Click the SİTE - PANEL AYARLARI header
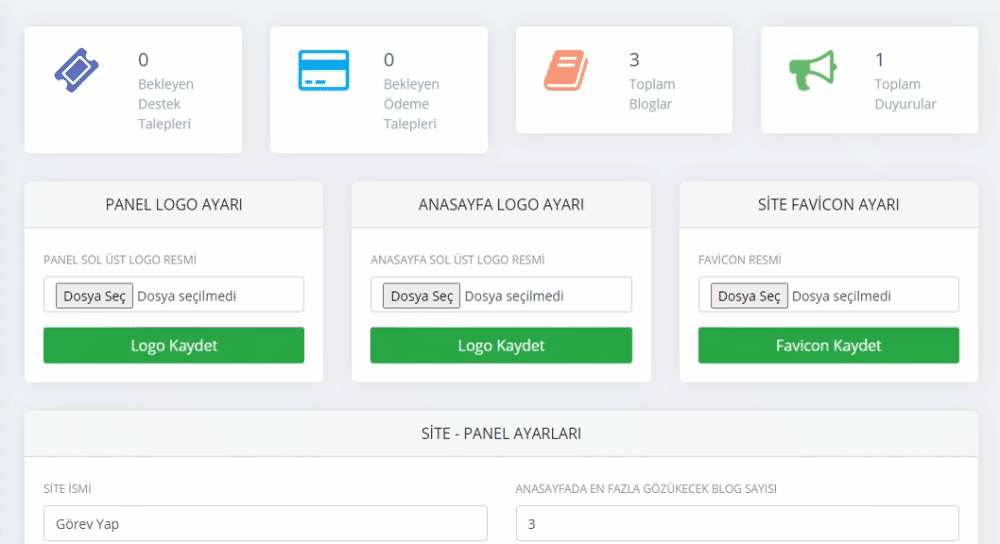This screenshot has width=1000, height=544. coord(501,434)
